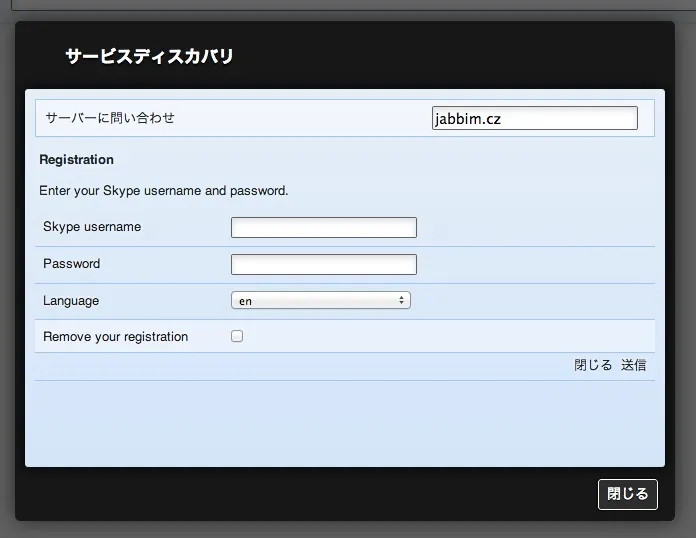Click the dark dialog footer left of 閉じる
Screen dimensions: 696x538
300,494
